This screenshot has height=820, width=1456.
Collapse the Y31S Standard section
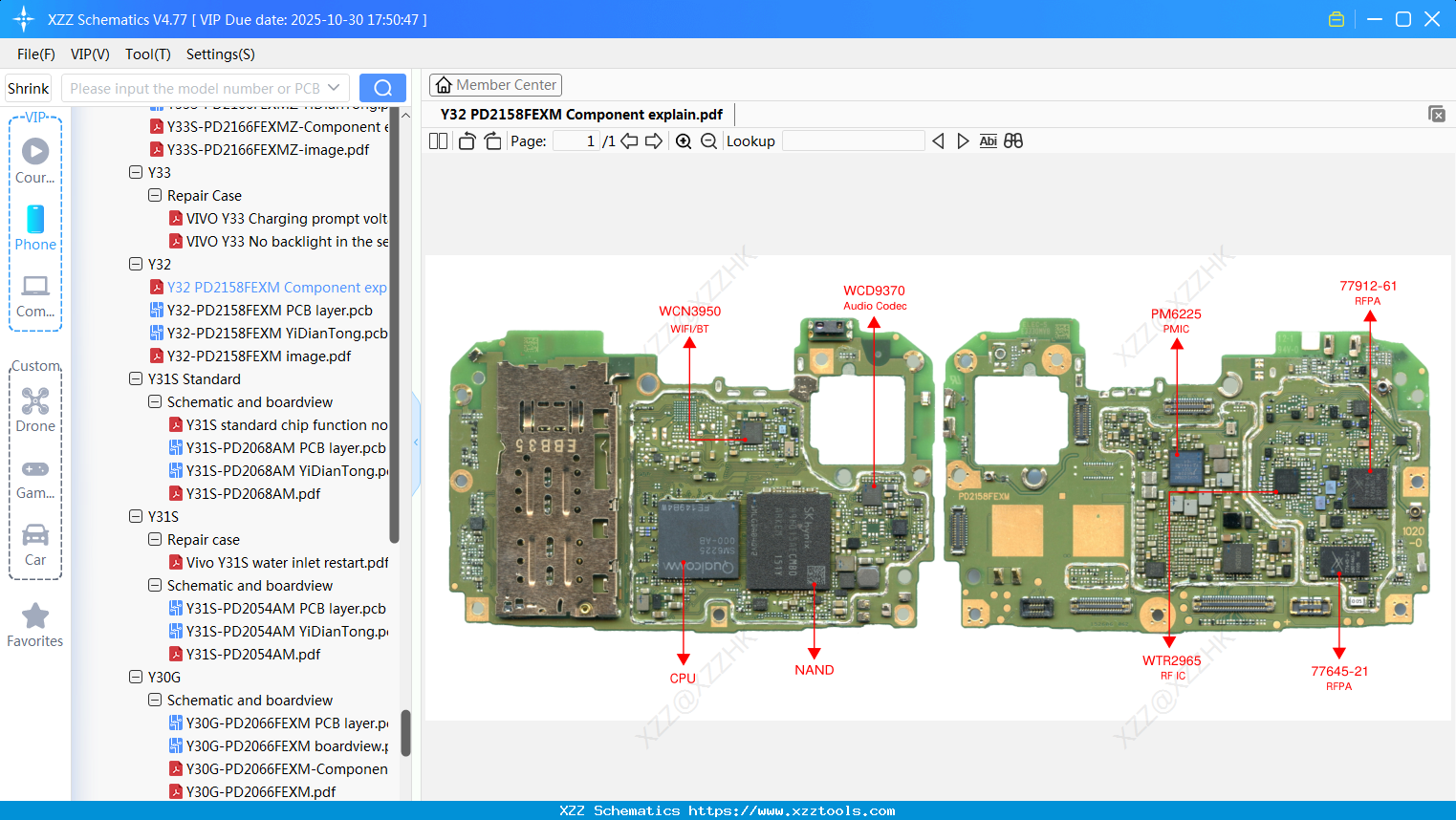135,378
